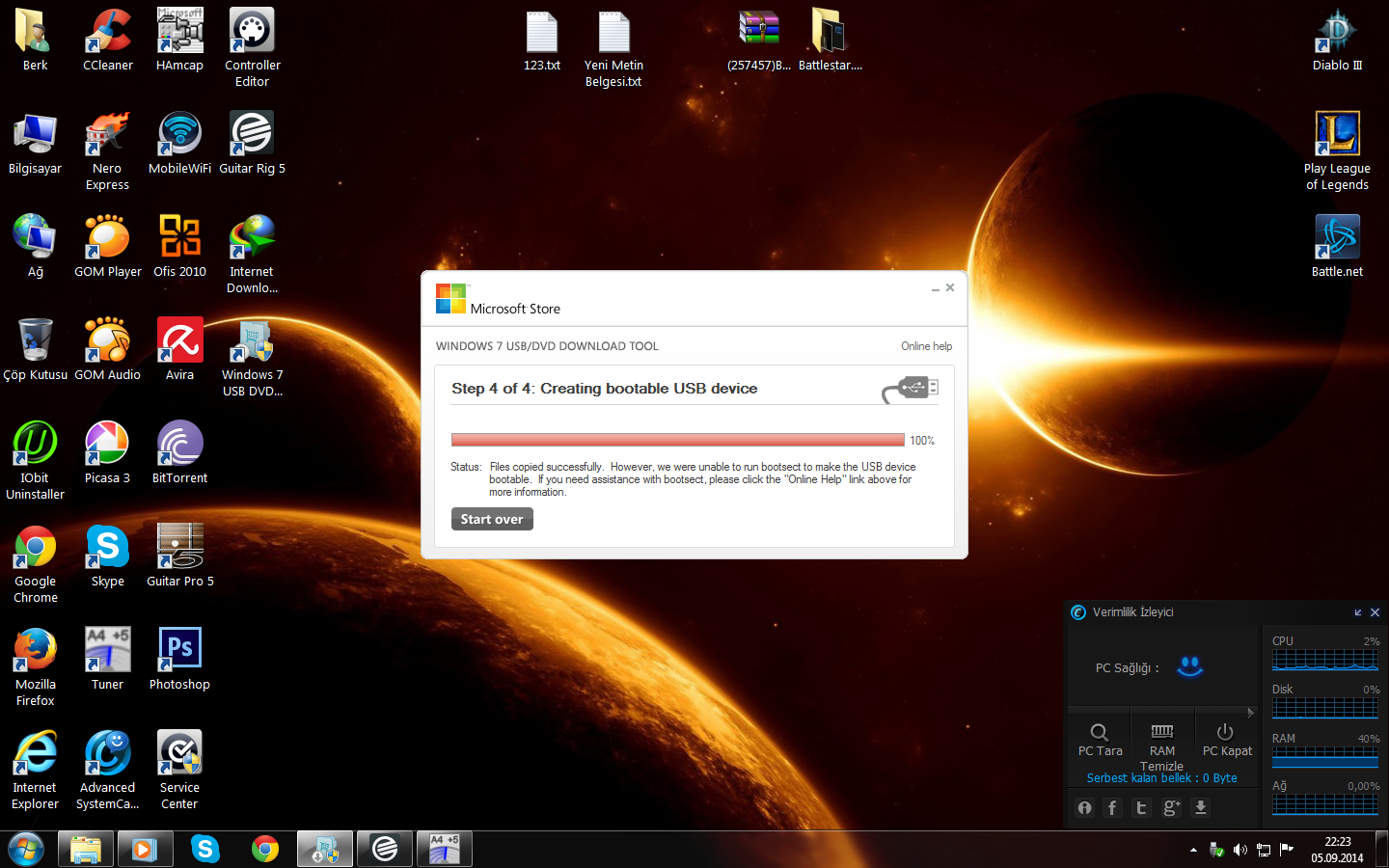Select Play League of Legends icon

tap(1337, 151)
